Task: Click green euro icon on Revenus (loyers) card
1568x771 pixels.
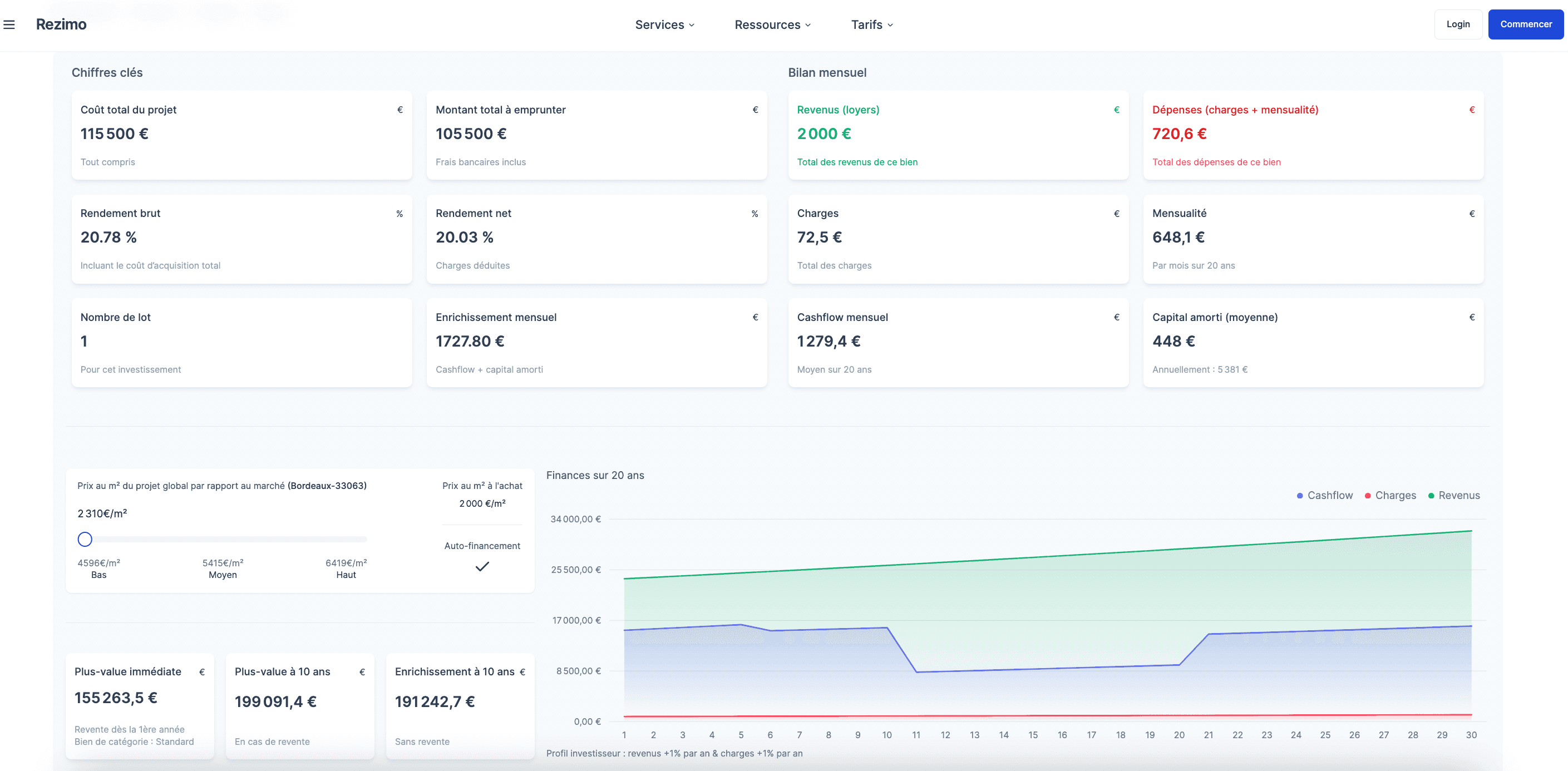Action: click(x=1116, y=110)
